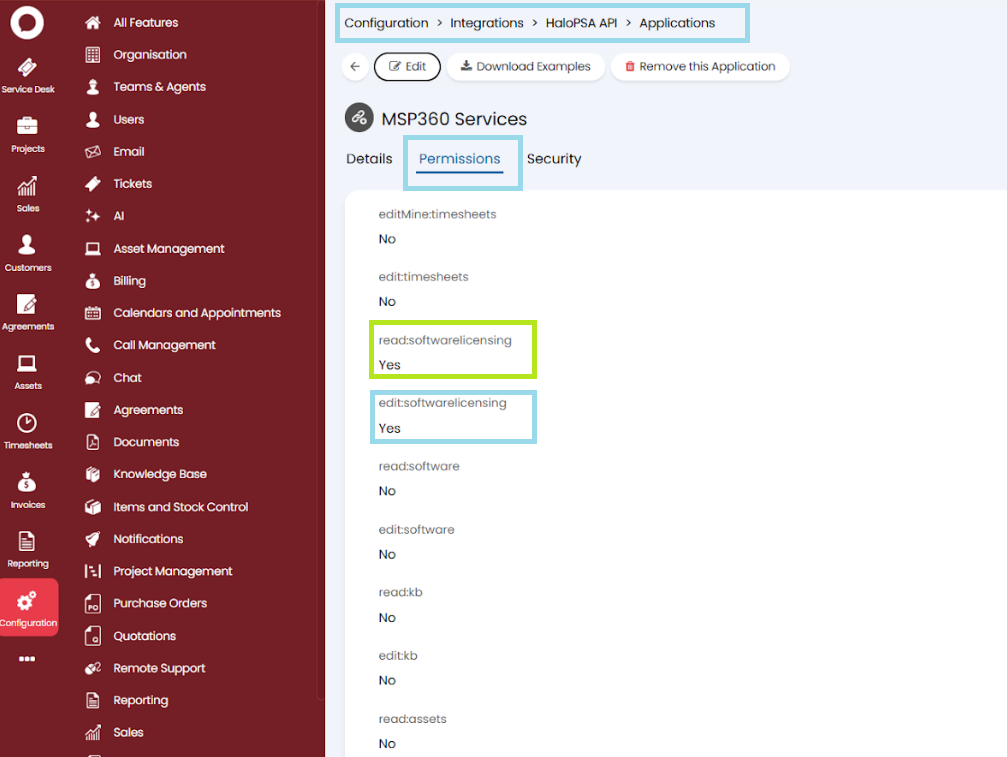Open Project Management configuration menu item
The height and width of the screenshot is (757, 1007).
pos(173,571)
